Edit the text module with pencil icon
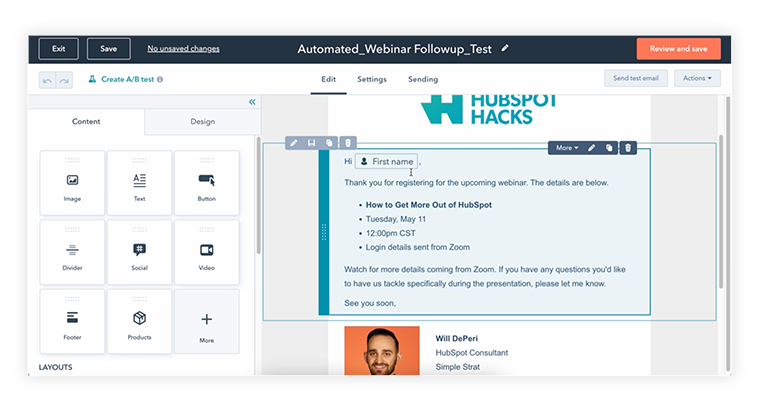Image resolution: width=760 pixels, height=411 pixels. pos(591,148)
